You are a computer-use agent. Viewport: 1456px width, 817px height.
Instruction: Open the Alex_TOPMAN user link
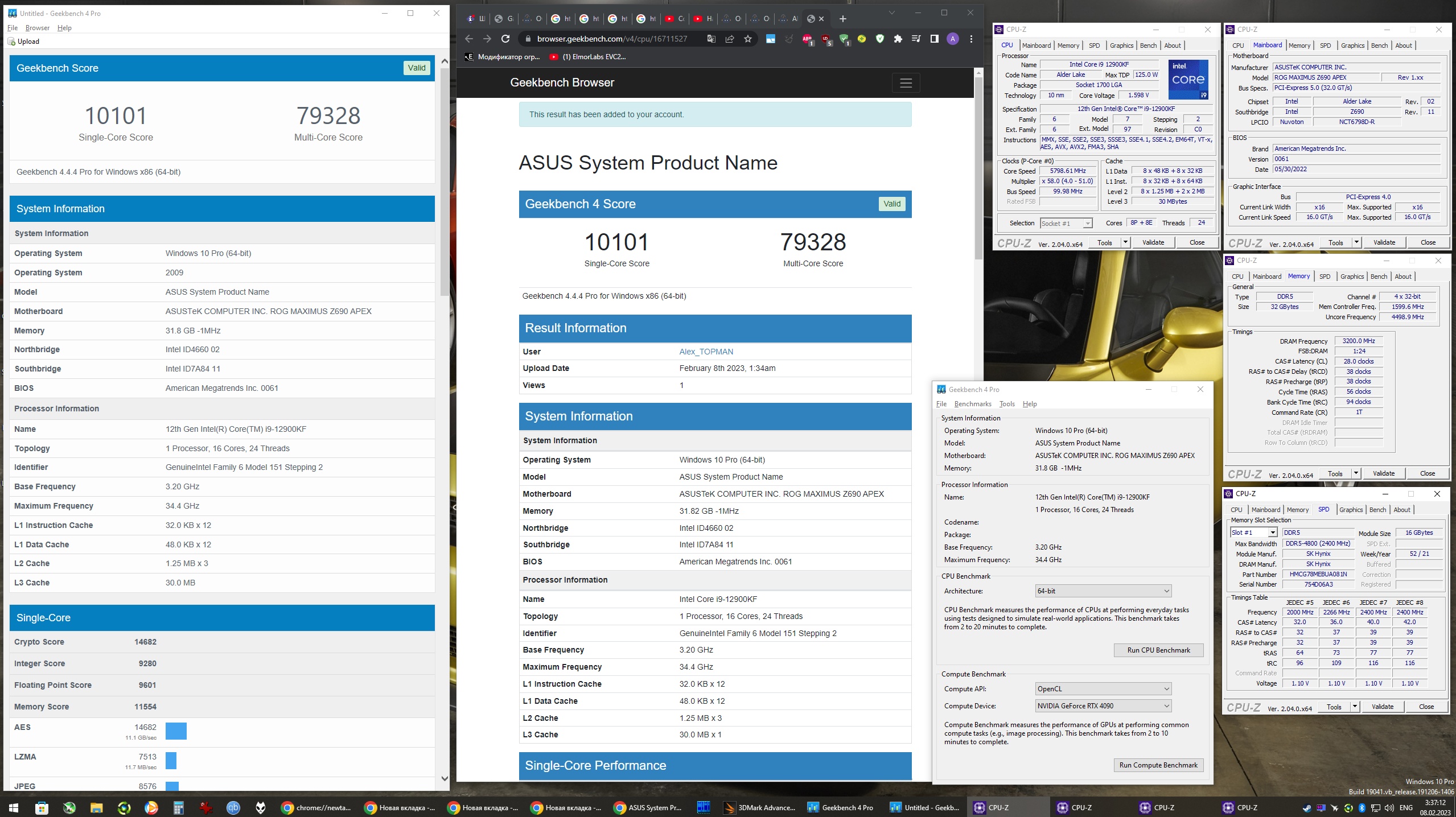coord(706,352)
